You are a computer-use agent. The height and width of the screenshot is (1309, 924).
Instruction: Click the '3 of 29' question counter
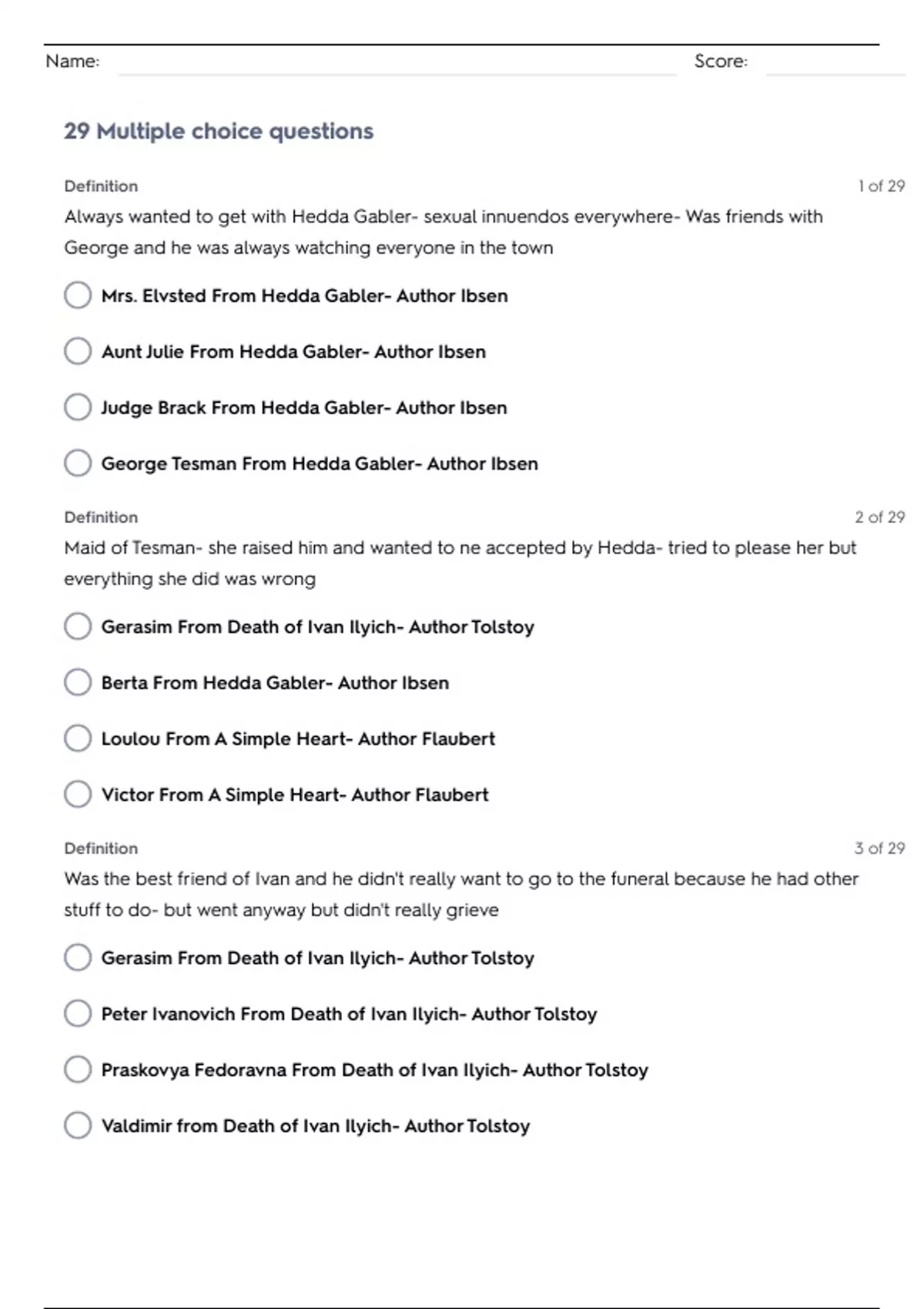click(879, 849)
